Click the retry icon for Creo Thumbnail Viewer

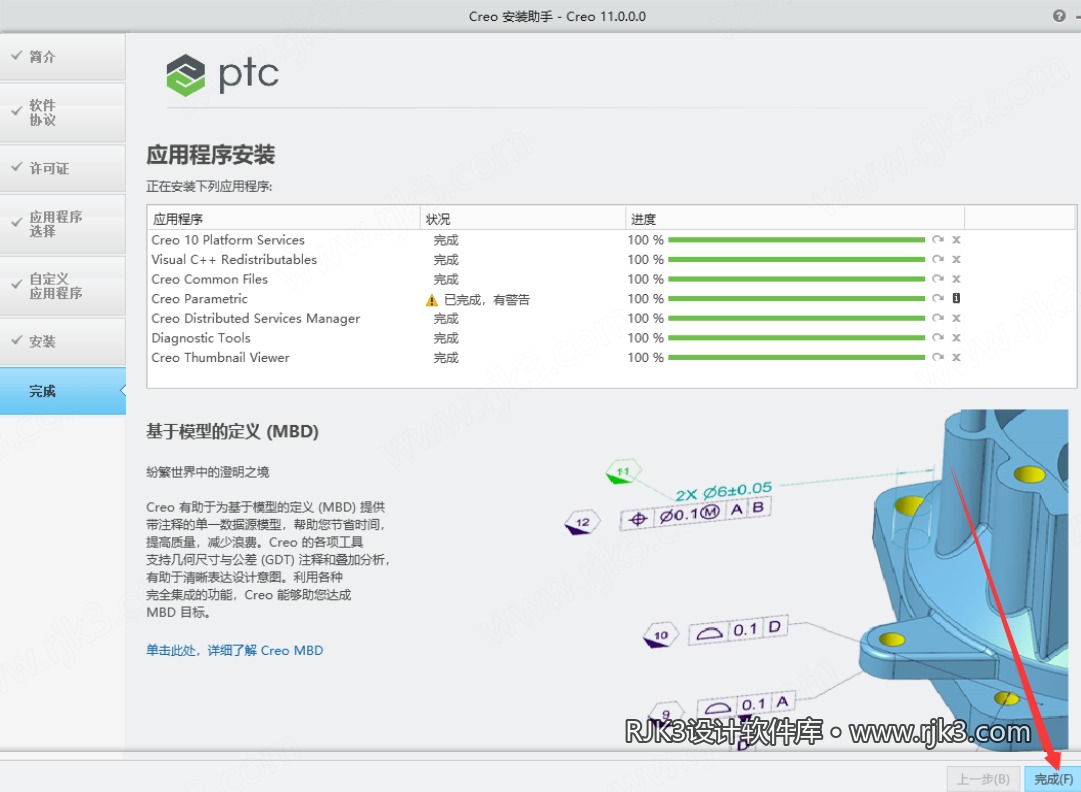938,357
